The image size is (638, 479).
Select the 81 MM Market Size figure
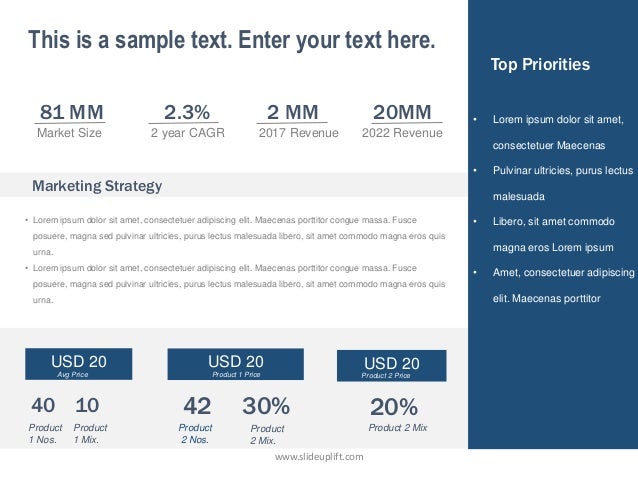70,121
